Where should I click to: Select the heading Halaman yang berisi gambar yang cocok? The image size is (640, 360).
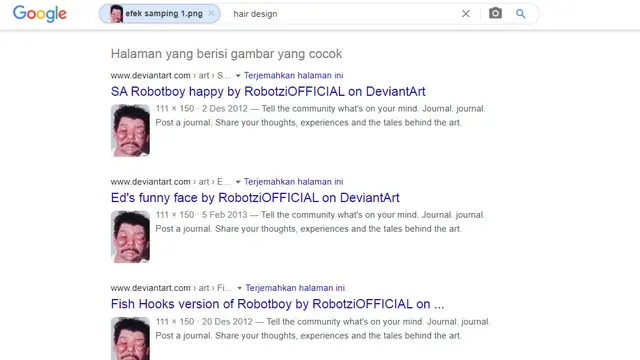point(227,54)
